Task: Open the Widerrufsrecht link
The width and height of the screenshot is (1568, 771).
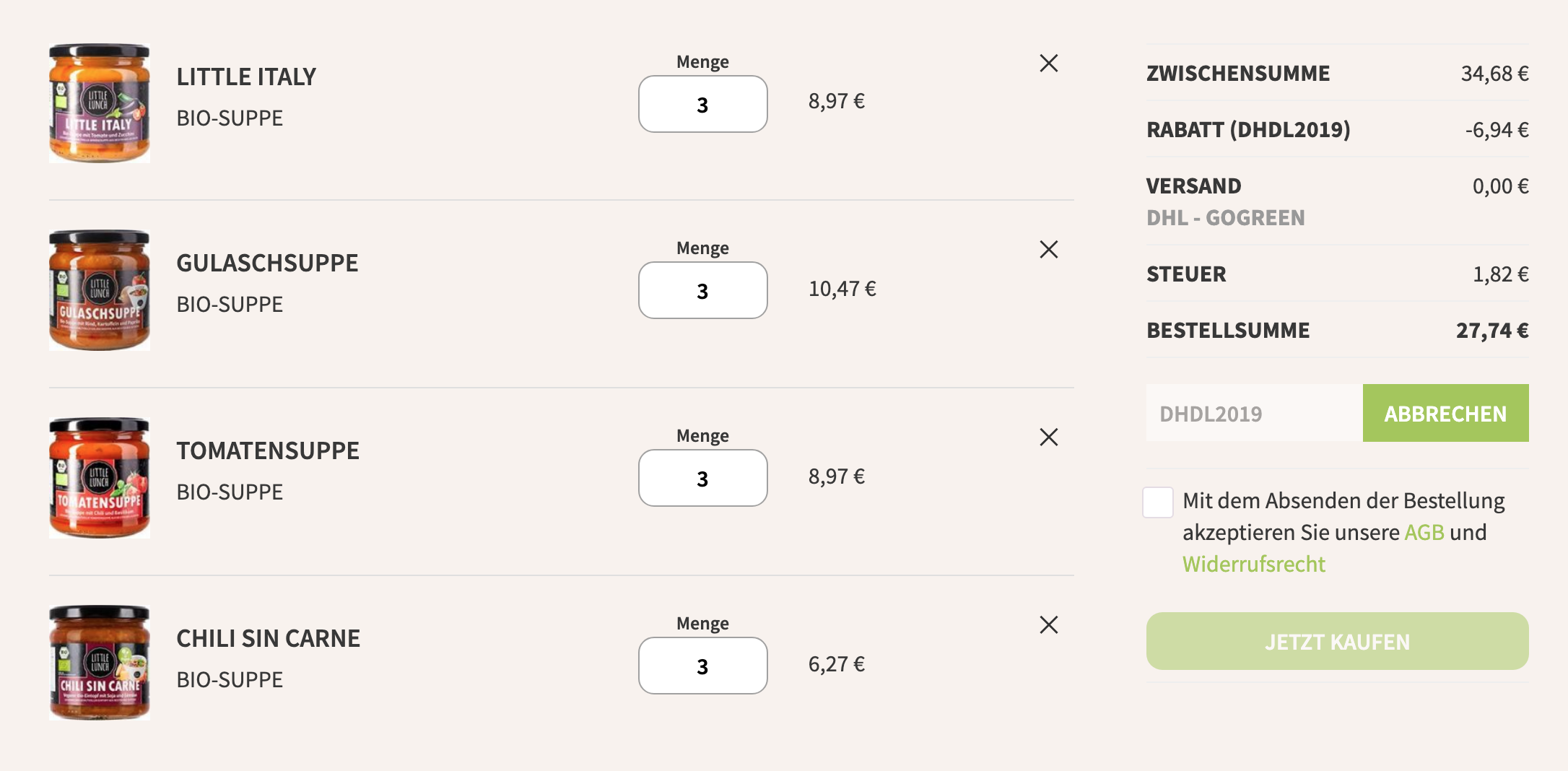Action: point(1254,565)
